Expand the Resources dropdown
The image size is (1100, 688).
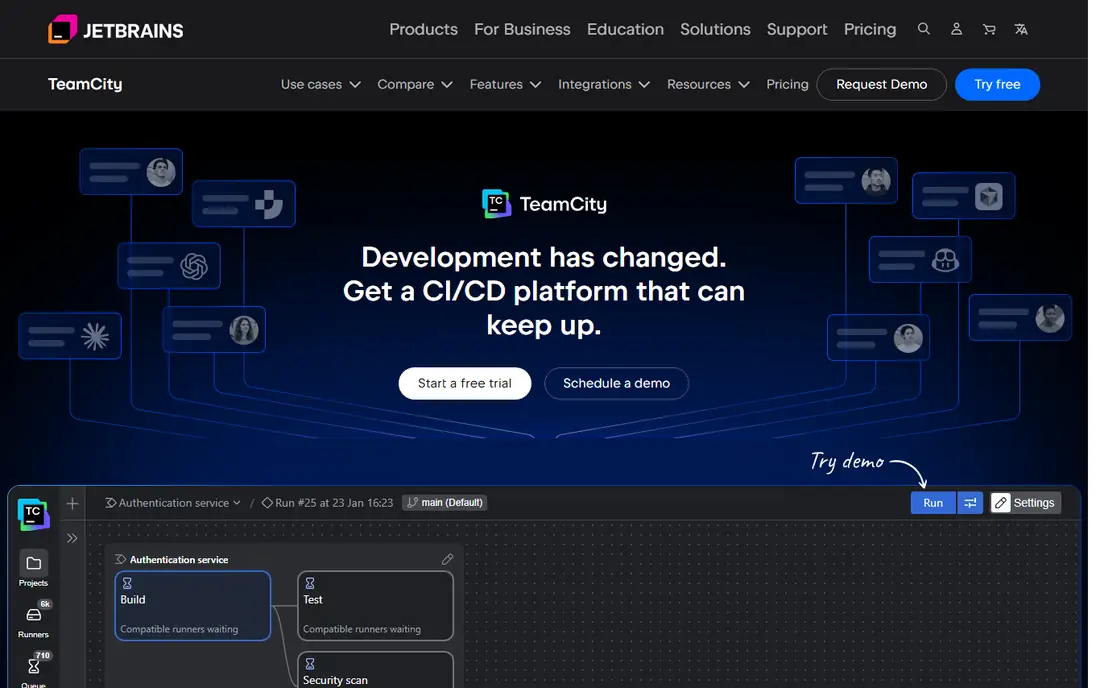709,84
